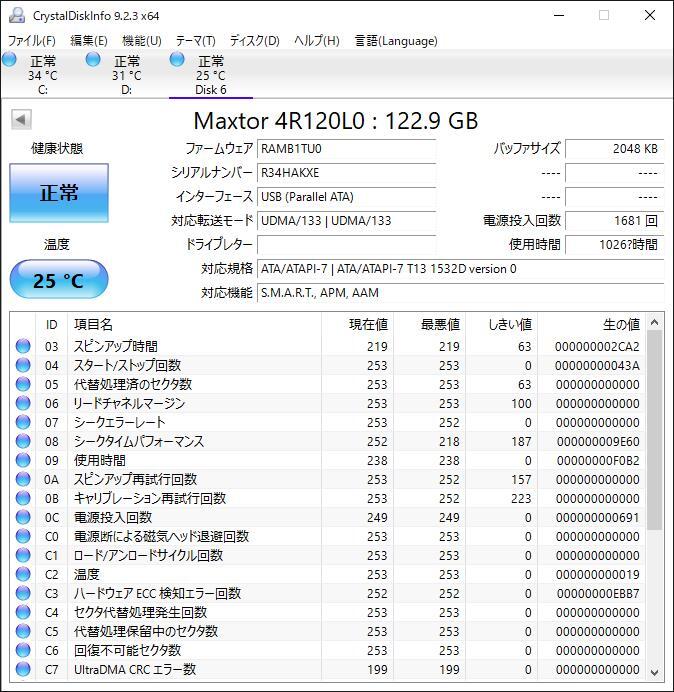Viewport: 674px width, 692px height.
Task: Select the スピンアップ時間 row name
Action: coord(116,346)
